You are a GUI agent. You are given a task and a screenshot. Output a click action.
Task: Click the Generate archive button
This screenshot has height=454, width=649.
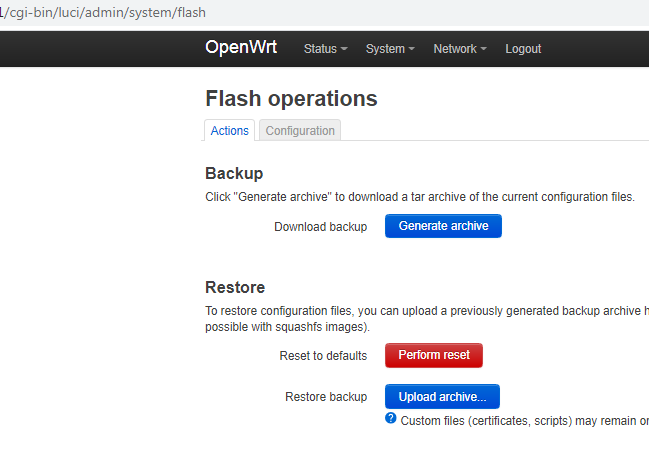click(x=443, y=226)
